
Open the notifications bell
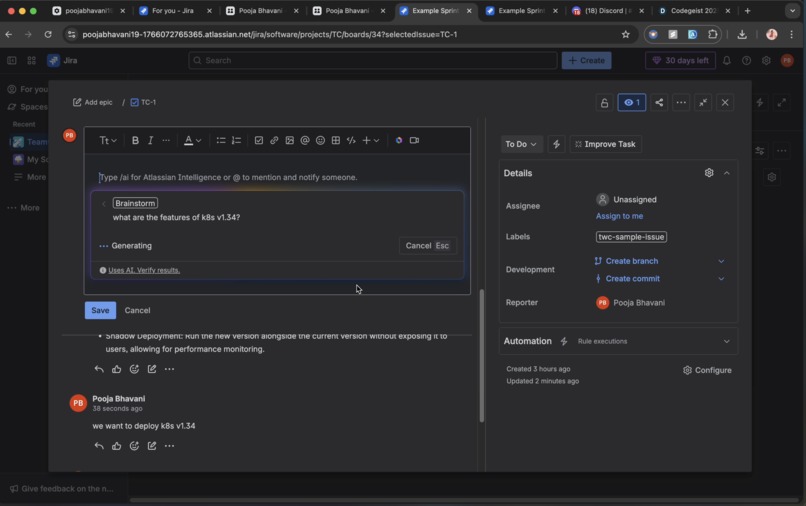tap(727, 61)
